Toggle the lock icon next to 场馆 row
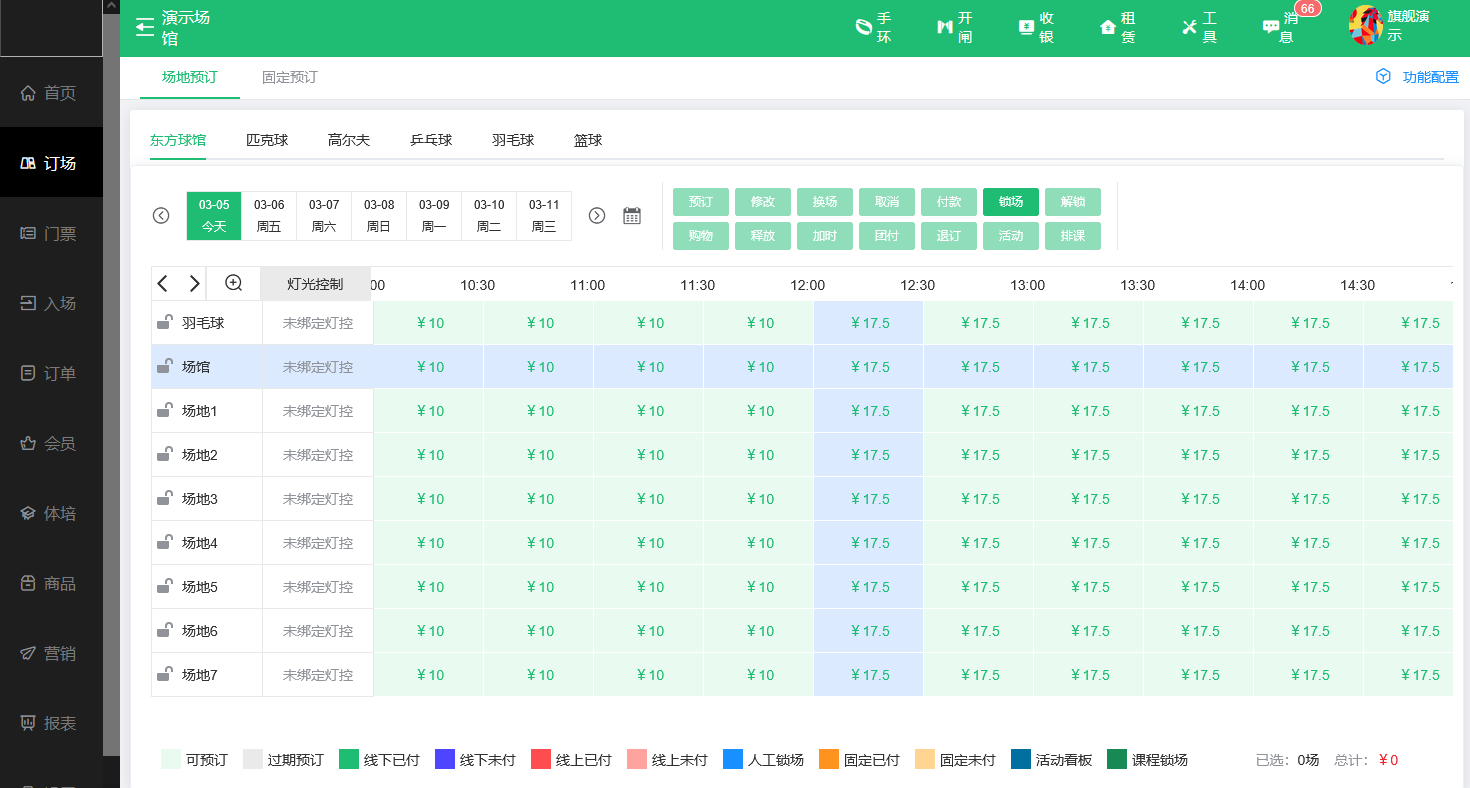The height and width of the screenshot is (788, 1470). [164, 366]
